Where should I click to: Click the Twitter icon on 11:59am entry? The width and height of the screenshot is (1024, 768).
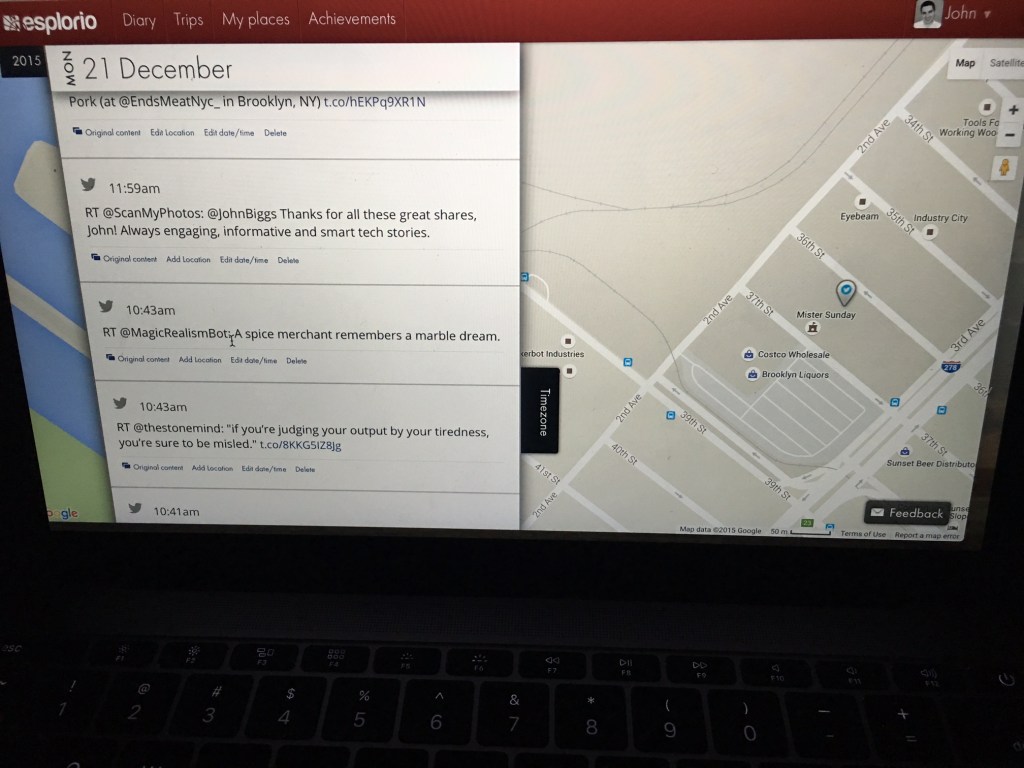click(x=89, y=185)
